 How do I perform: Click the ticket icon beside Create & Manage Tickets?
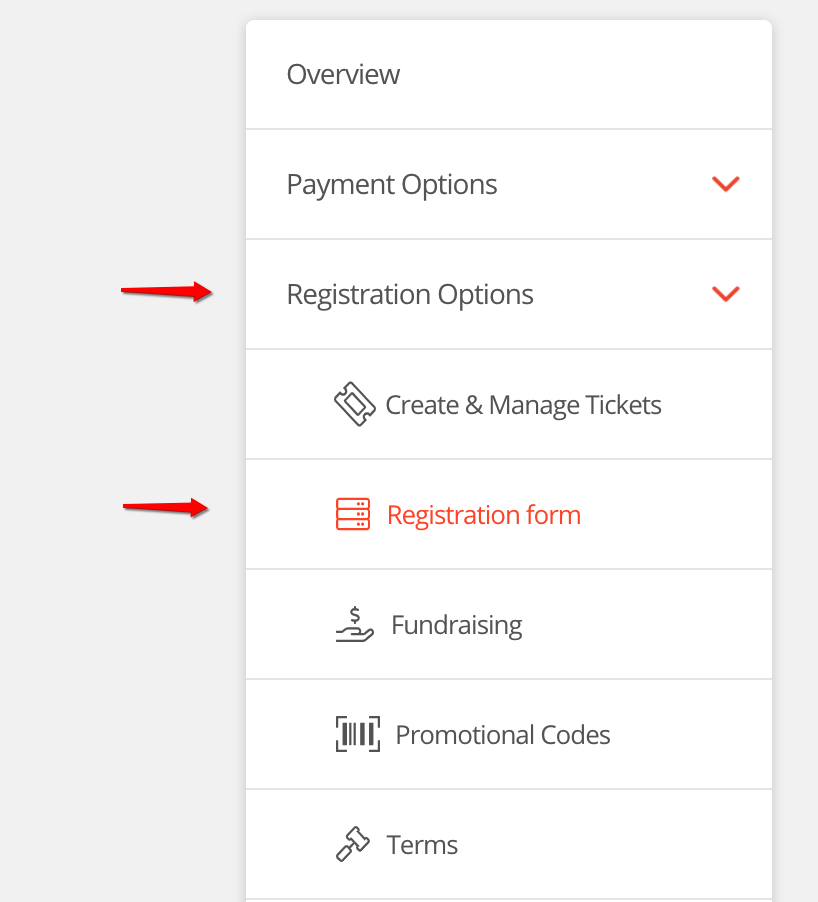tap(354, 405)
